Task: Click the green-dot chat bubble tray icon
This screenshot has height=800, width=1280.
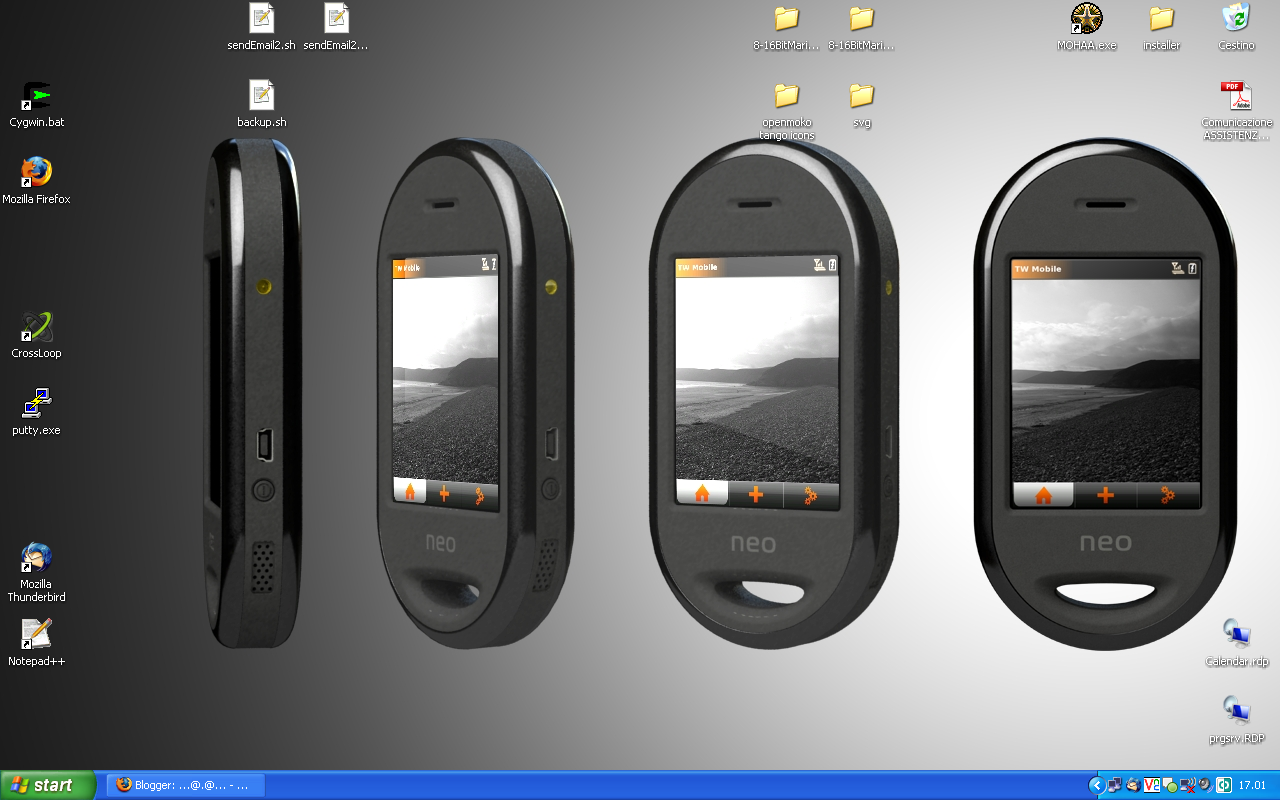Action: pos(1170,785)
